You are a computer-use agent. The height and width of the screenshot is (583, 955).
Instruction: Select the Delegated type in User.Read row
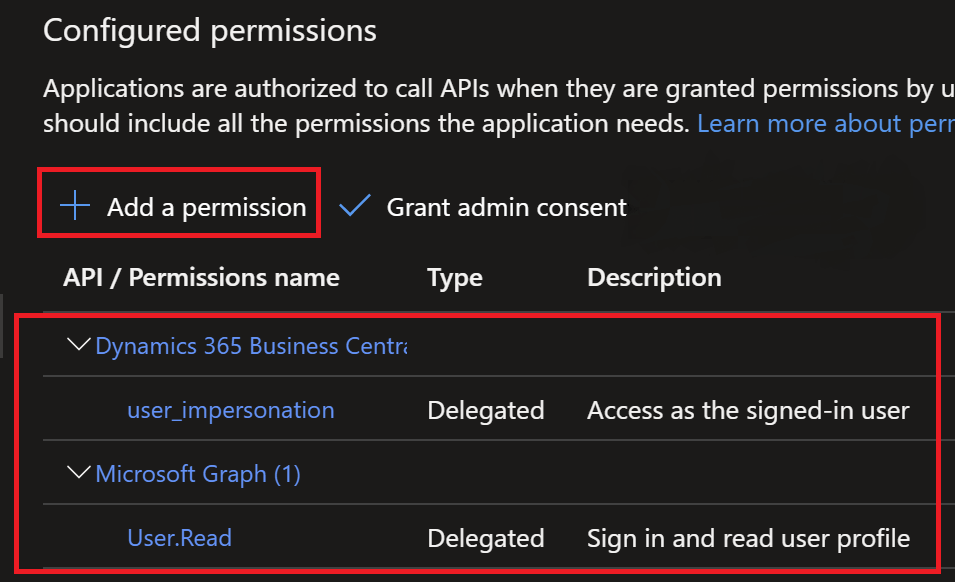pyautogui.click(x=486, y=538)
